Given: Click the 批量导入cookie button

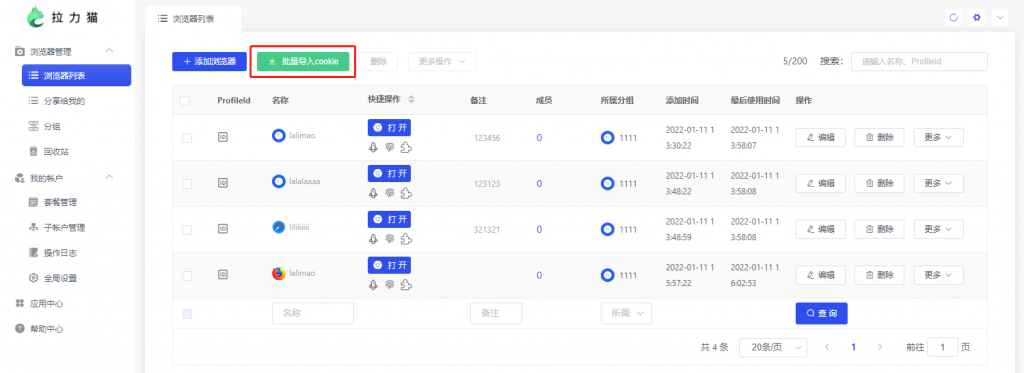Looking at the screenshot, I should (303, 61).
